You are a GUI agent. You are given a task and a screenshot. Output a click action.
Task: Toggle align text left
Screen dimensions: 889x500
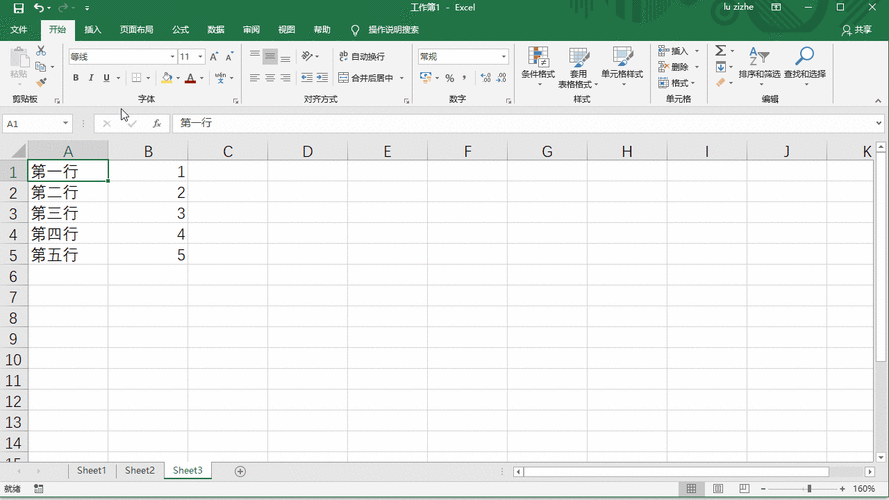255,78
